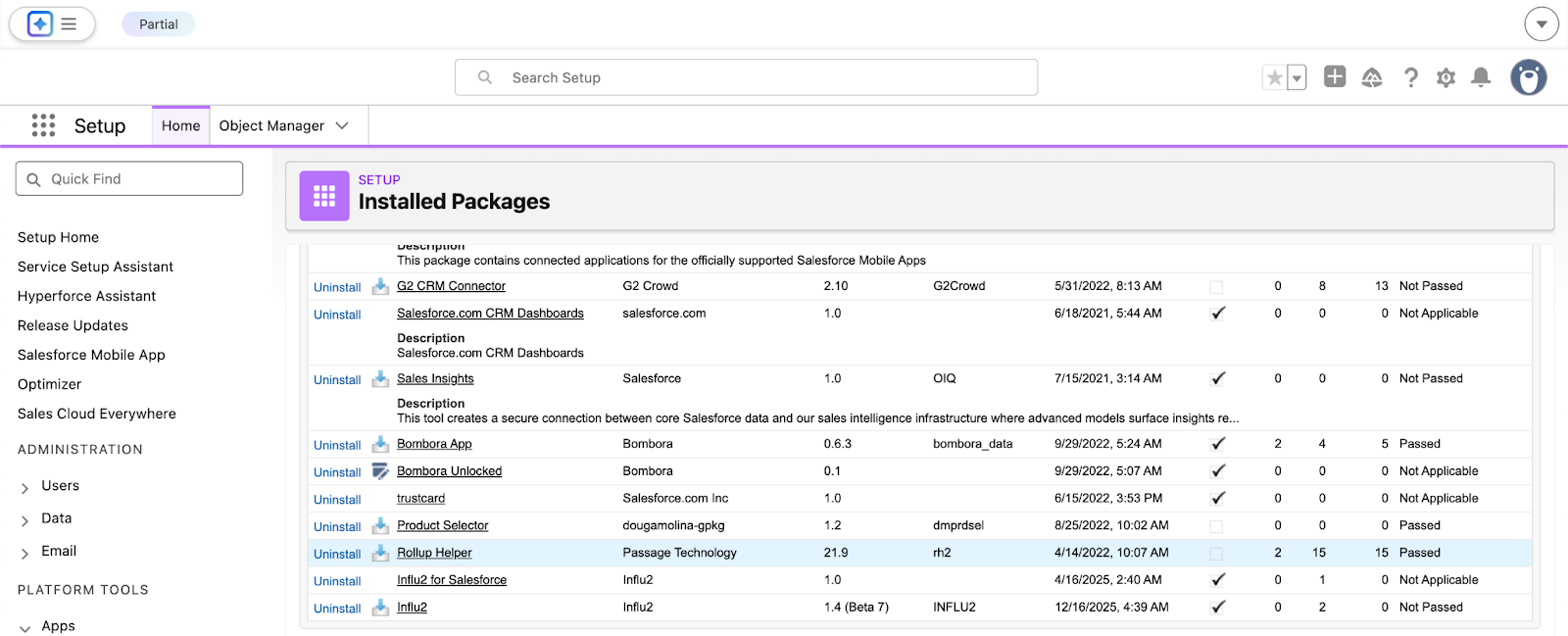Open Setup Home in the sidebar
The height and width of the screenshot is (636, 1568).
[58, 237]
